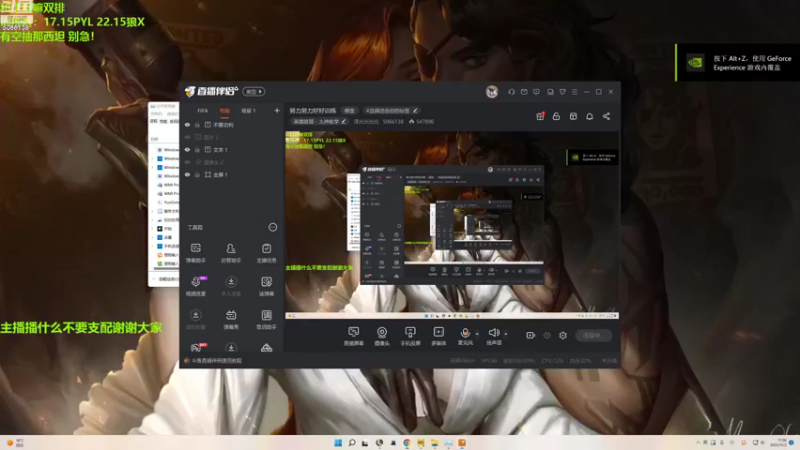Click the 修改 button beside the stream title
This screenshot has width=800, height=450.
tap(349, 111)
